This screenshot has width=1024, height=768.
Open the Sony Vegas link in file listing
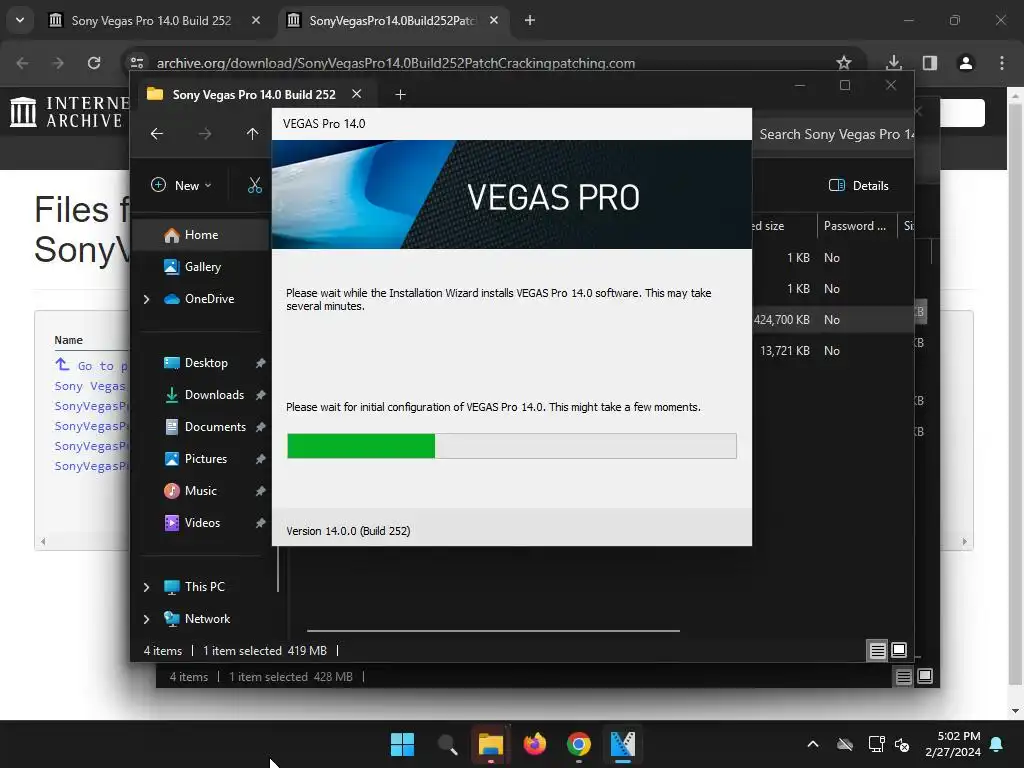pyautogui.click(x=89, y=386)
